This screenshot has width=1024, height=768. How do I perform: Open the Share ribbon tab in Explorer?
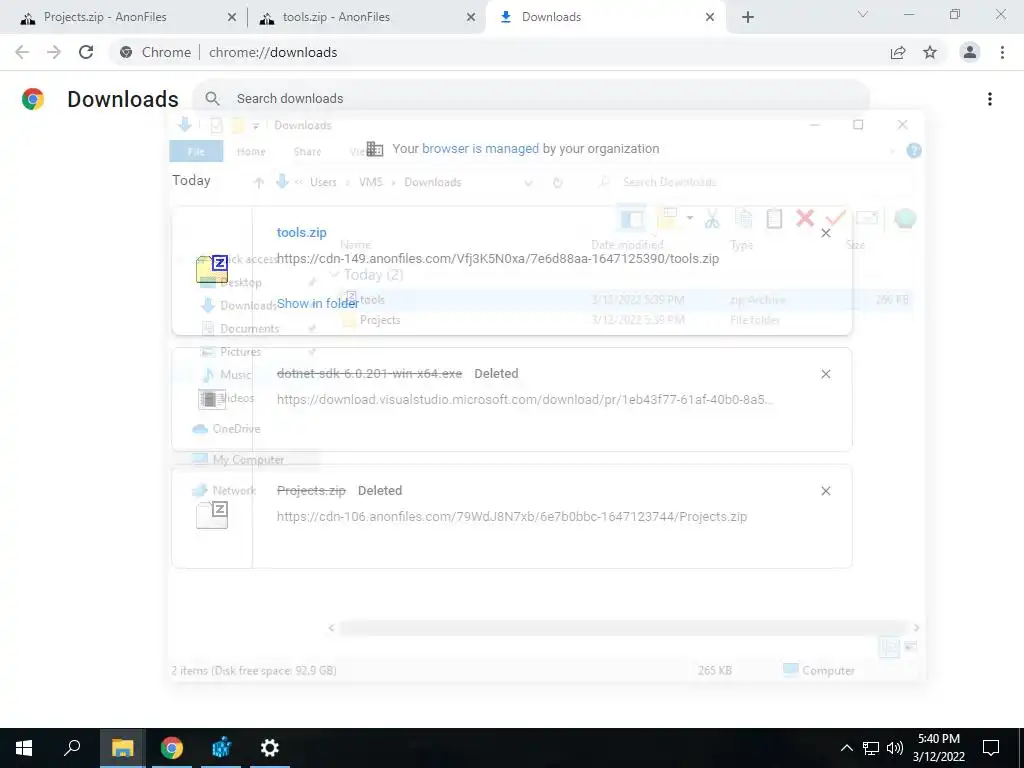click(307, 152)
